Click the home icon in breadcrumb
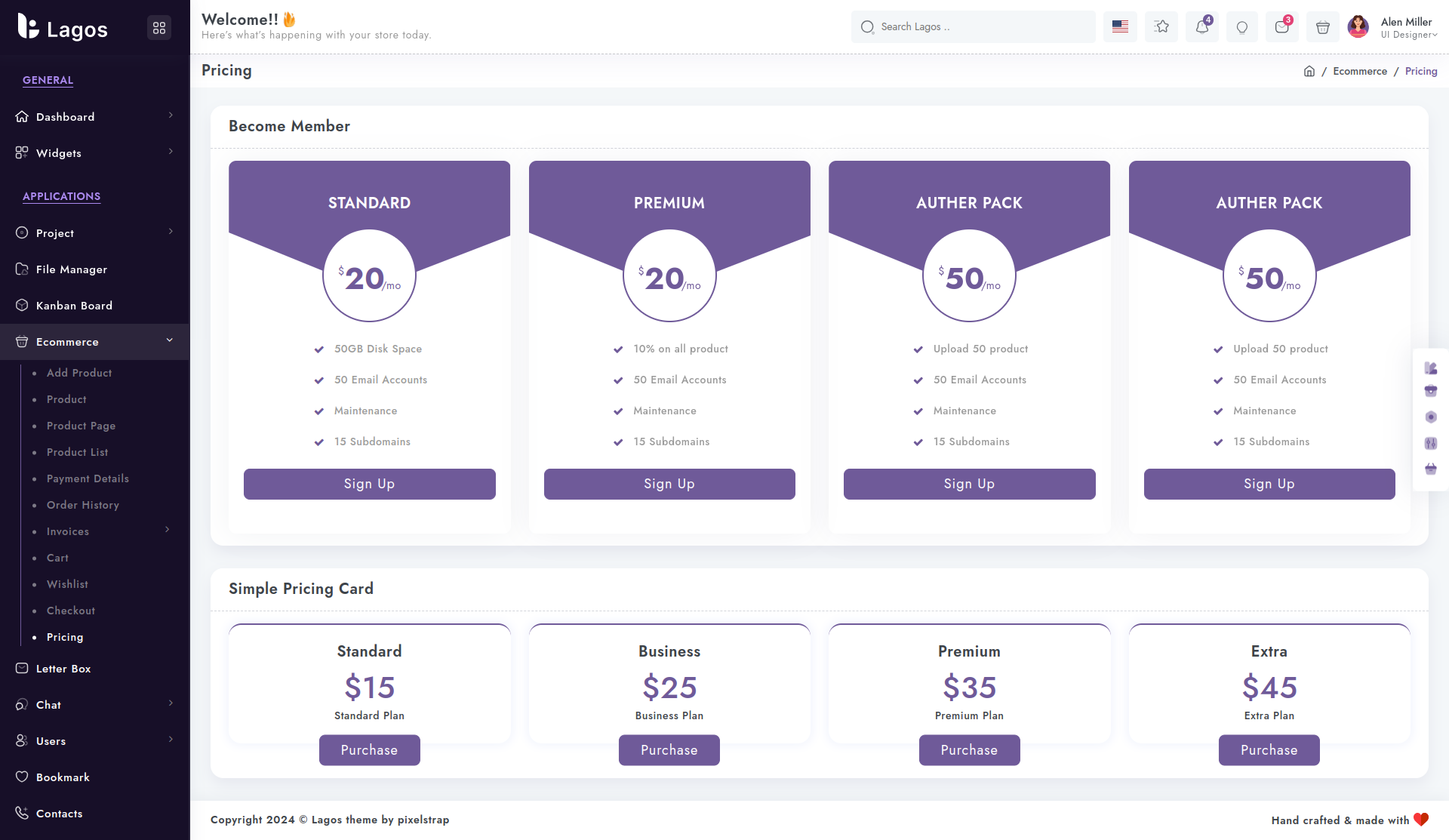 pyautogui.click(x=1309, y=71)
